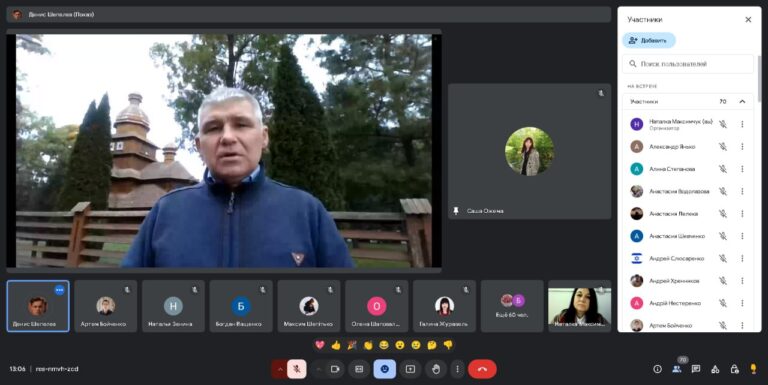Select the Артем Бойченко thumbnail tile
This screenshot has width=768, height=385.
(106, 306)
